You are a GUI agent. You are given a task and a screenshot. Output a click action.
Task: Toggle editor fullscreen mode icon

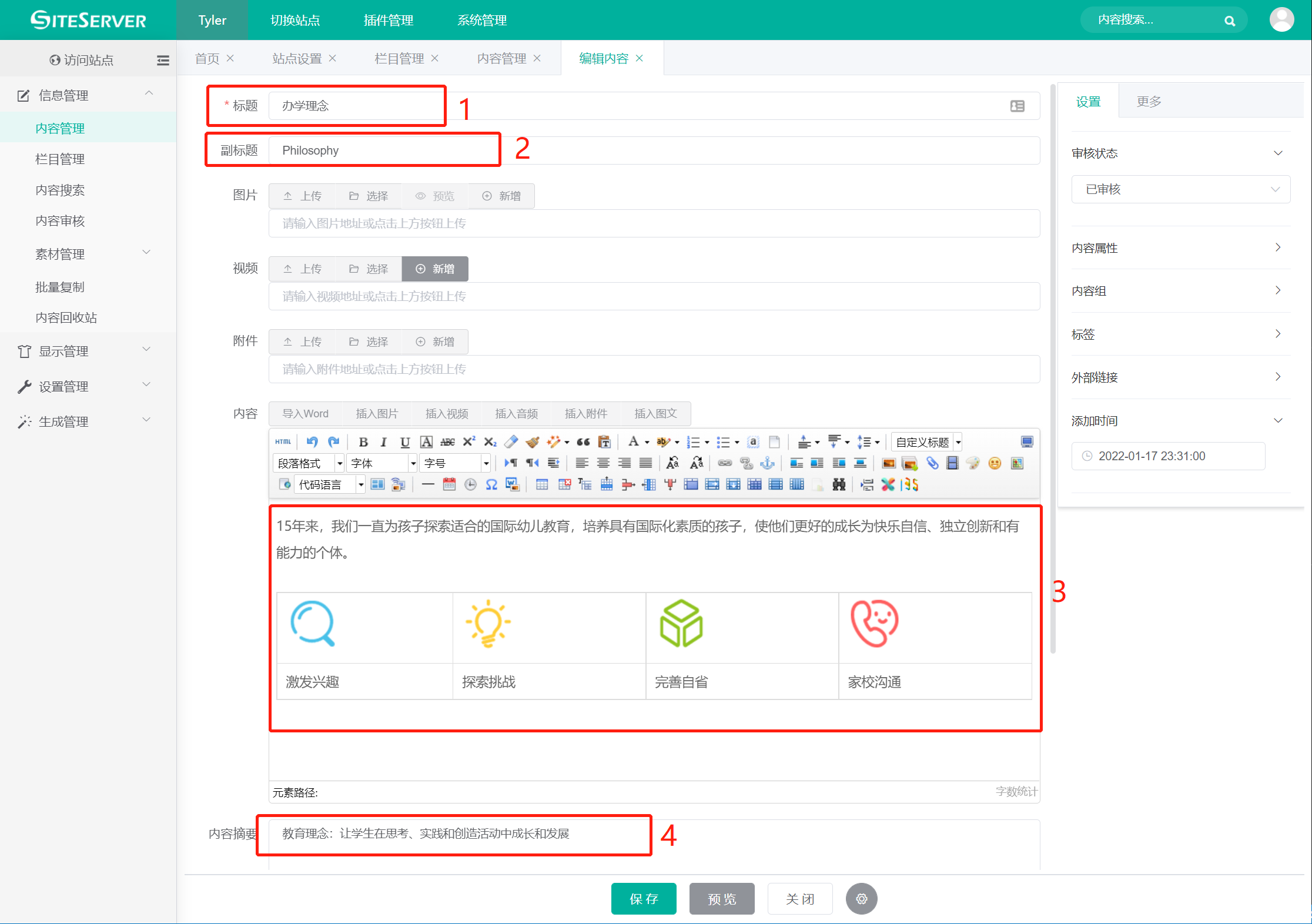point(1027,442)
